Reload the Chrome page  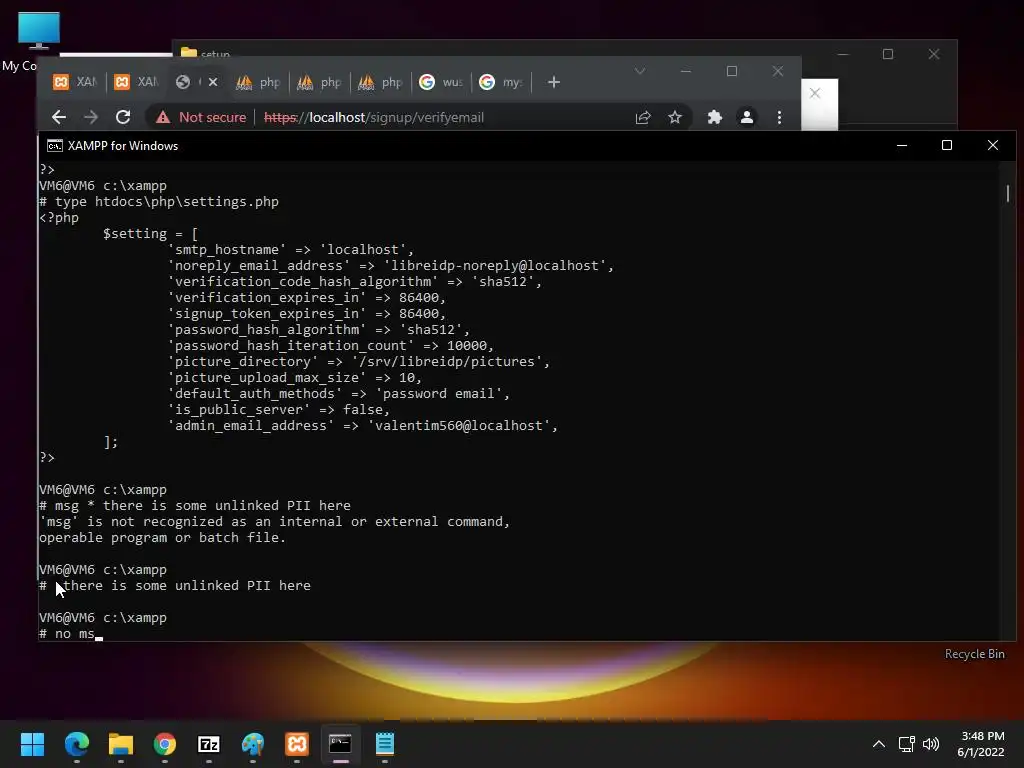[123, 117]
